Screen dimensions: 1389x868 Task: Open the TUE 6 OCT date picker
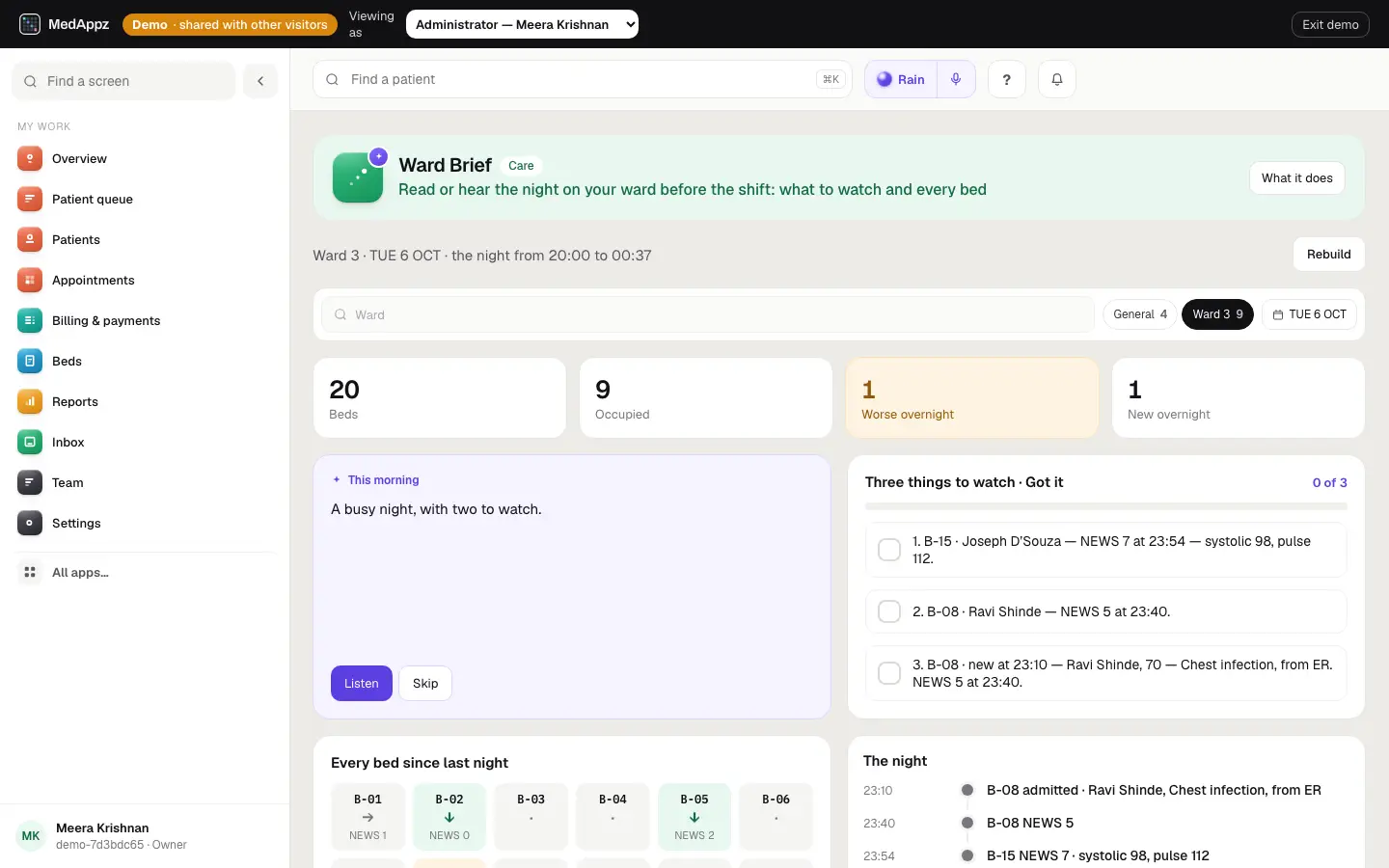pyautogui.click(x=1309, y=314)
